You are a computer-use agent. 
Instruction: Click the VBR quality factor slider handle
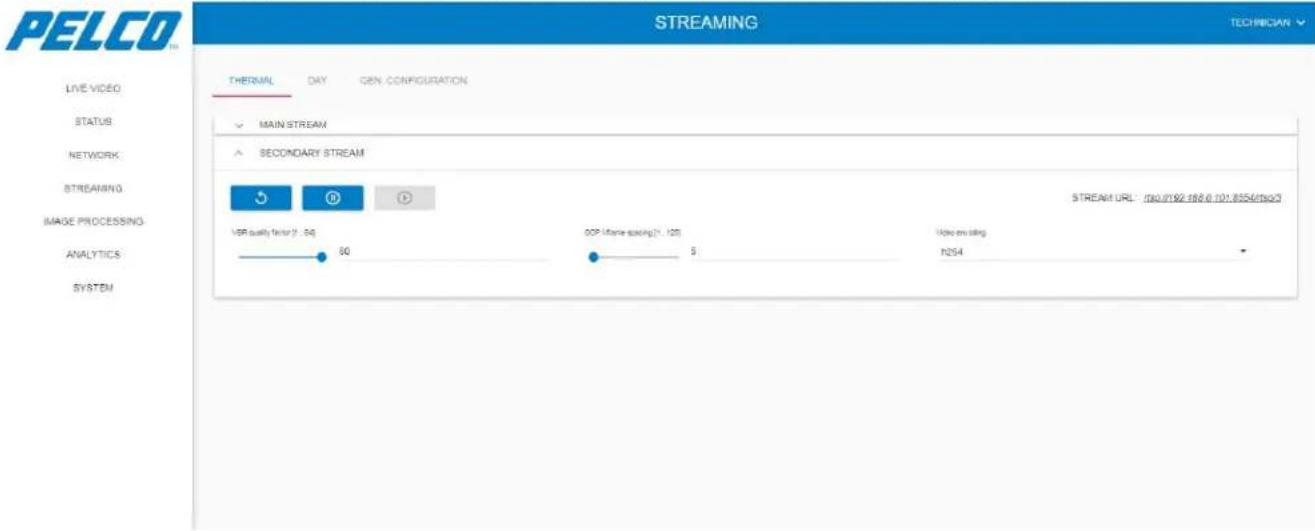[x=322, y=256]
